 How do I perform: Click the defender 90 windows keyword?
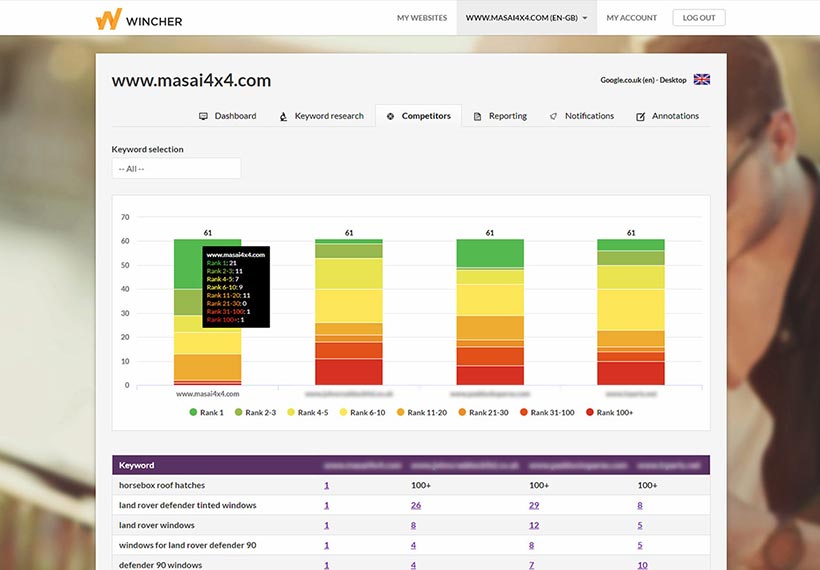coord(160,565)
